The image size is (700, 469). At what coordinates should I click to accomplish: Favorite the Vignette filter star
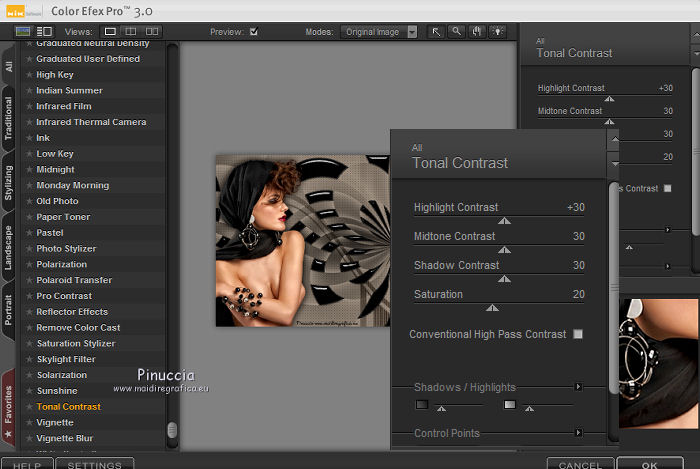(x=29, y=423)
